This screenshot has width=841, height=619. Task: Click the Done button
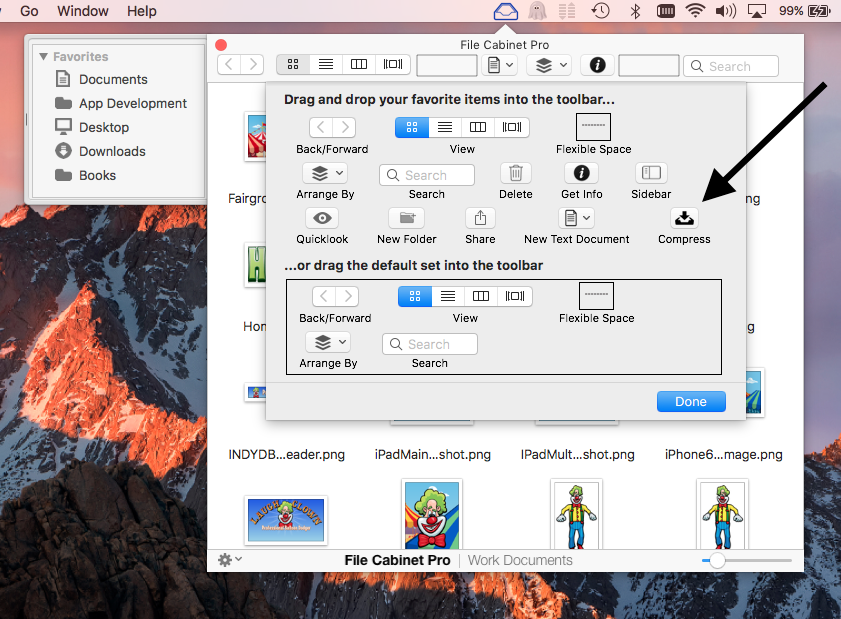coord(691,402)
